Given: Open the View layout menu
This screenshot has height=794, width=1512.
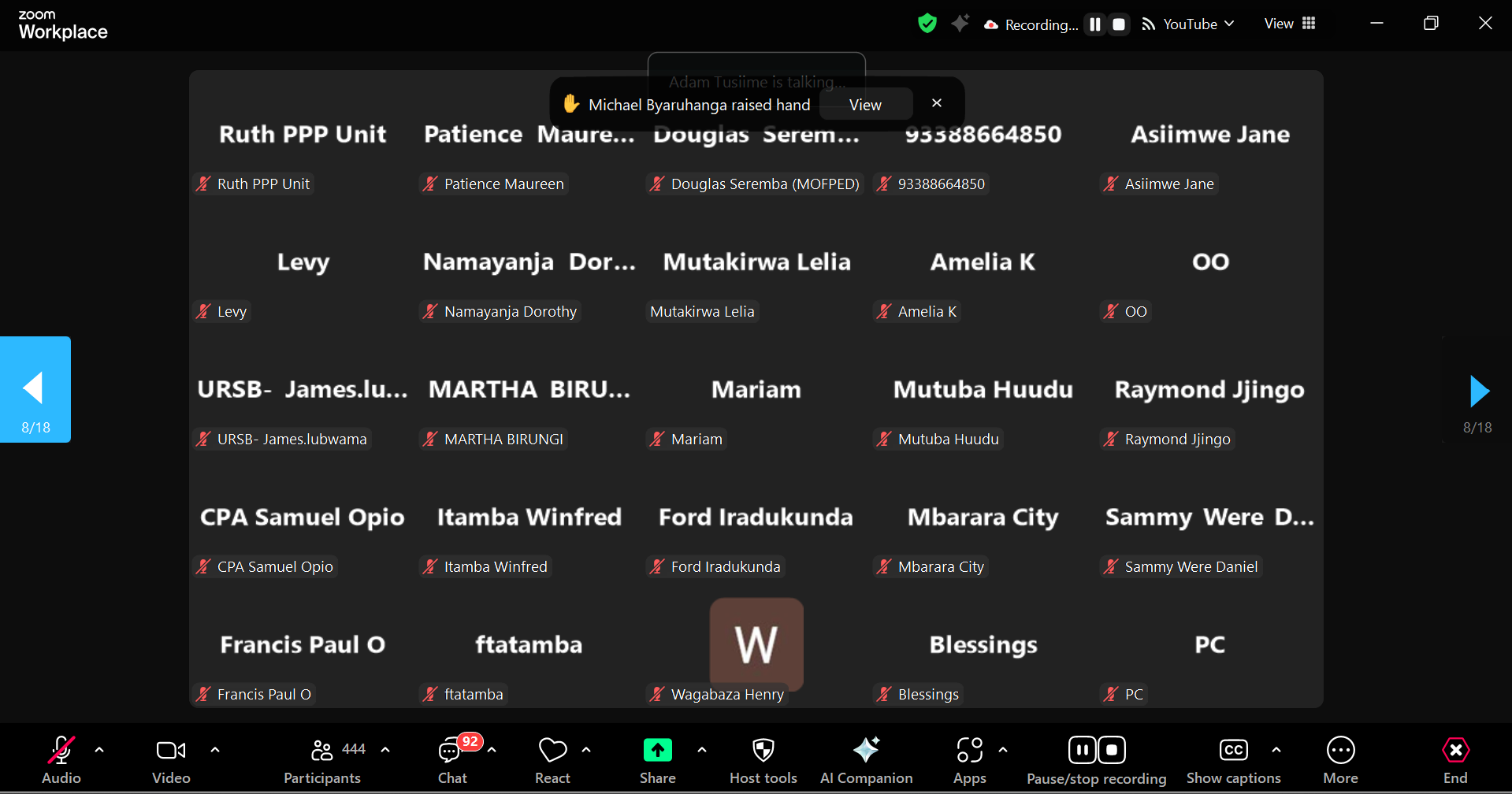Looking at the screenshot, I should point(1290,24).
